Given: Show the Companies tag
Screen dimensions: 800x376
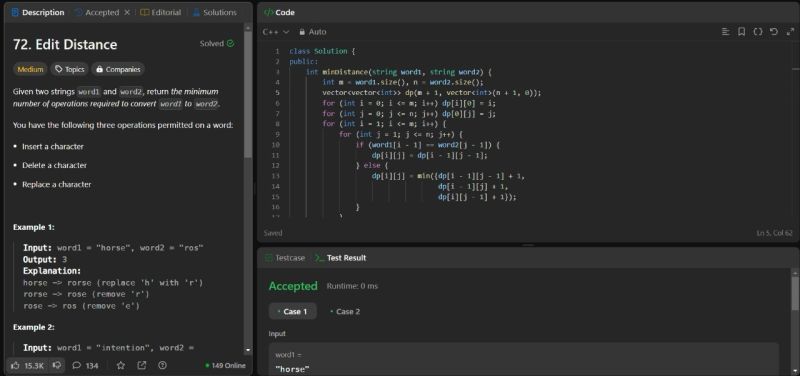Looking at the screenshot, I should tap(118, 69).
